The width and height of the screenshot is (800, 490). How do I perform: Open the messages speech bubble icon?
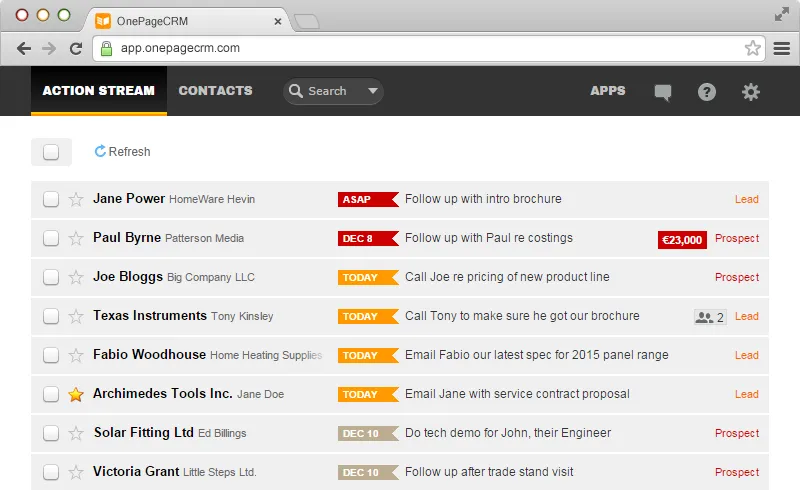point(663,92)
